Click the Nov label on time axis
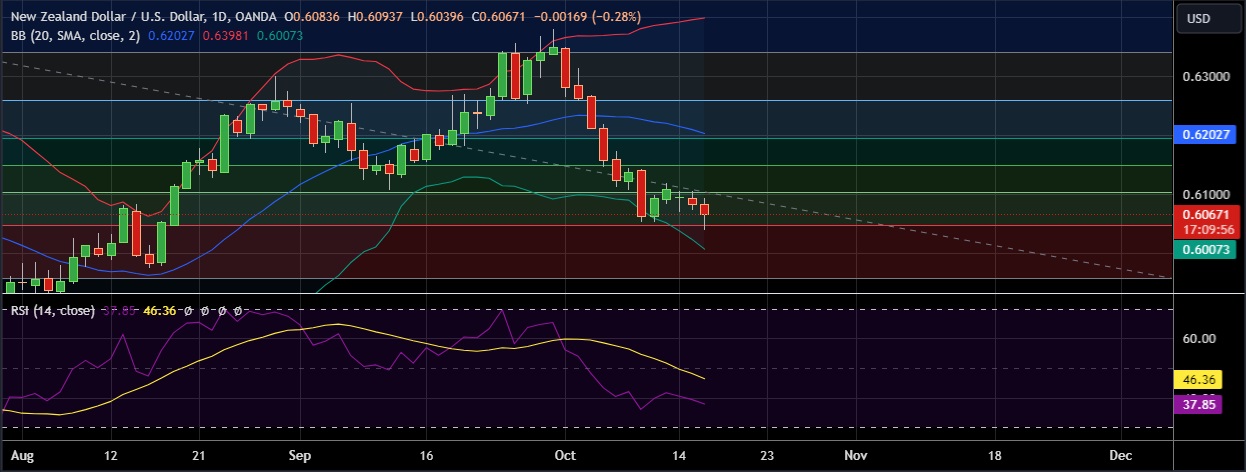 pos(856,455)
